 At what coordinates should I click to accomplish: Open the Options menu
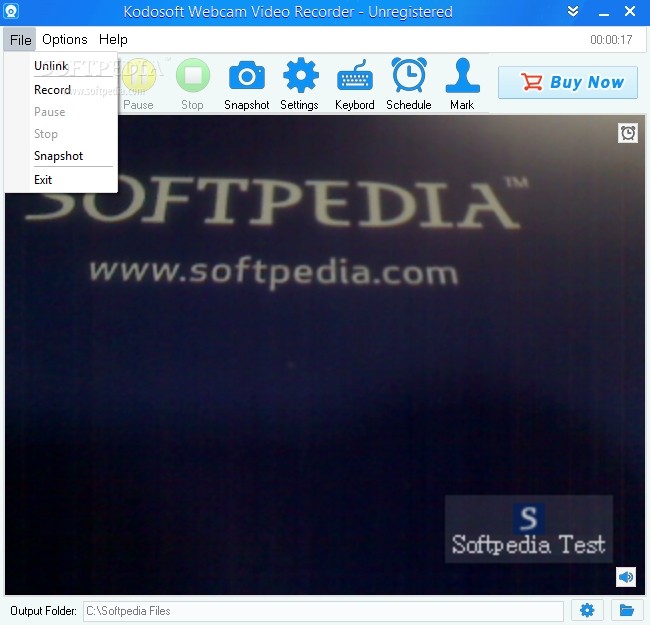[65, 39]
